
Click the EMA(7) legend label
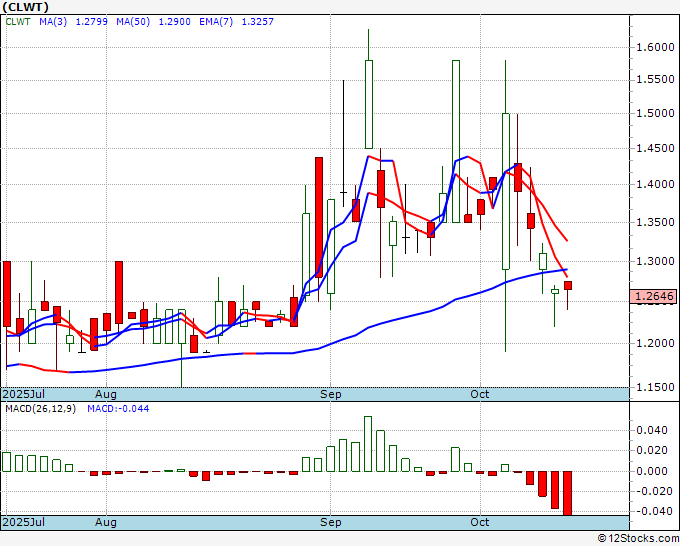coord(216,22)
